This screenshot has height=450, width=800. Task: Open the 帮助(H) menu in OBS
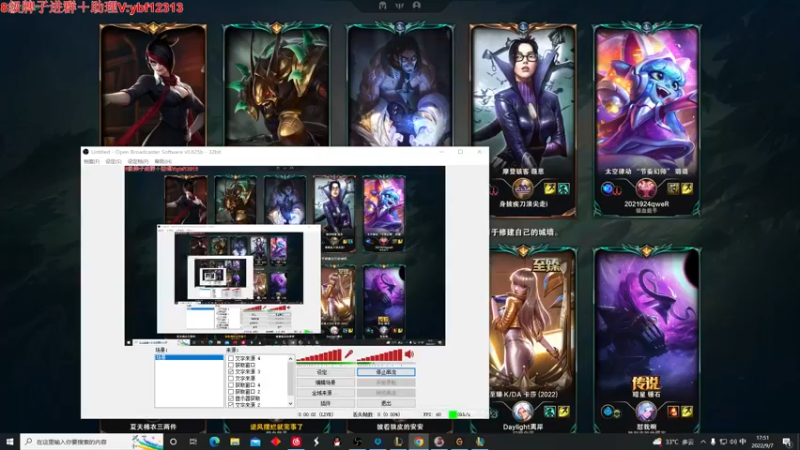point(163,161)
